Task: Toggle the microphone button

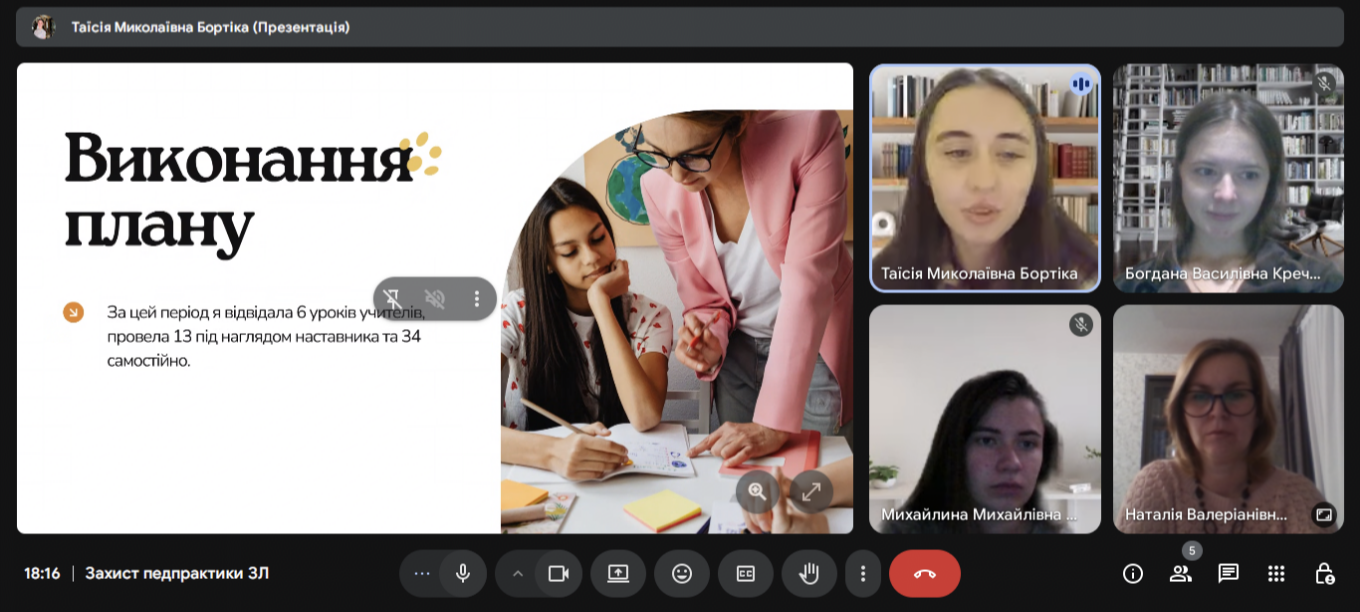Action: [x=463, y=573]
